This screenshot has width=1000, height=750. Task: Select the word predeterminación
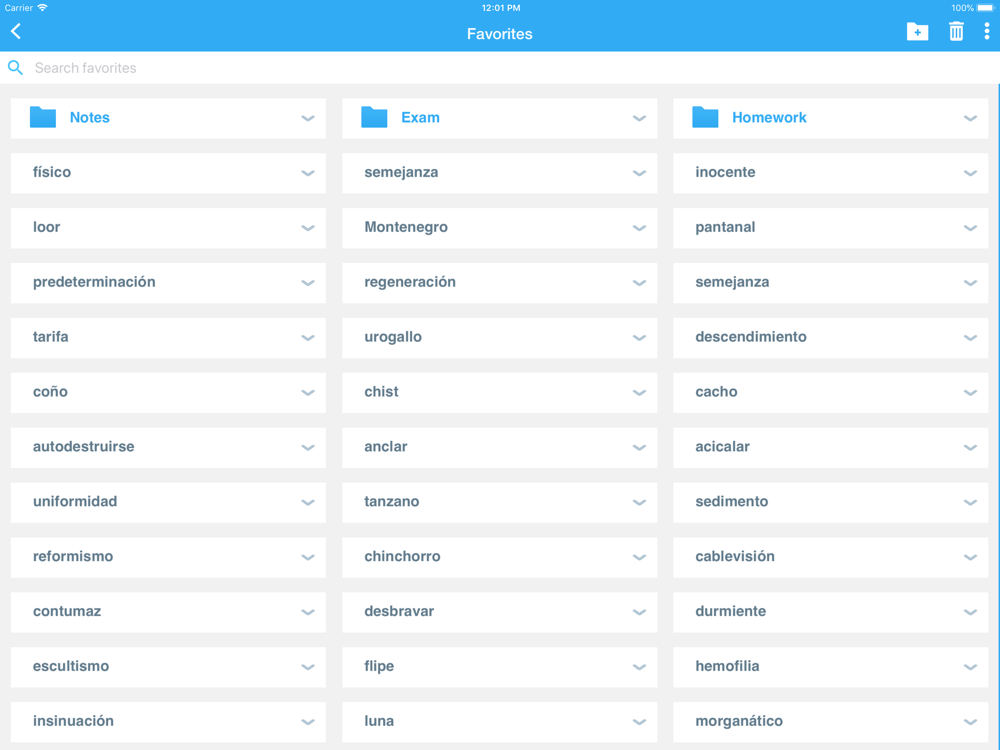94,282
